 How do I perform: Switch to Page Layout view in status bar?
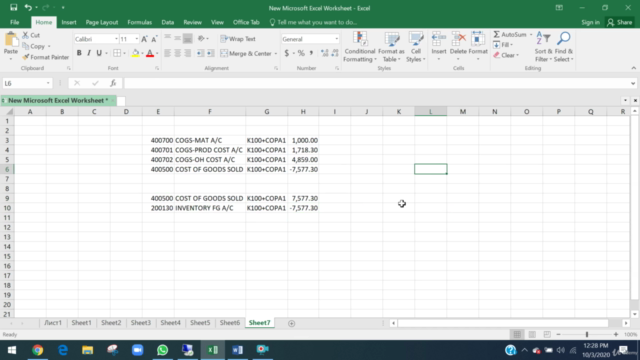point(532,334)
